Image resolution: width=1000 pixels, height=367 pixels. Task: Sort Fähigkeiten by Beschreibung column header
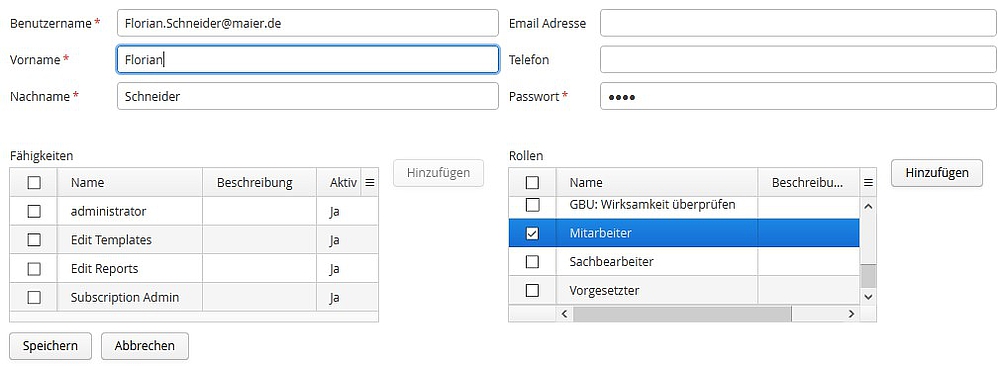(260, 183)
